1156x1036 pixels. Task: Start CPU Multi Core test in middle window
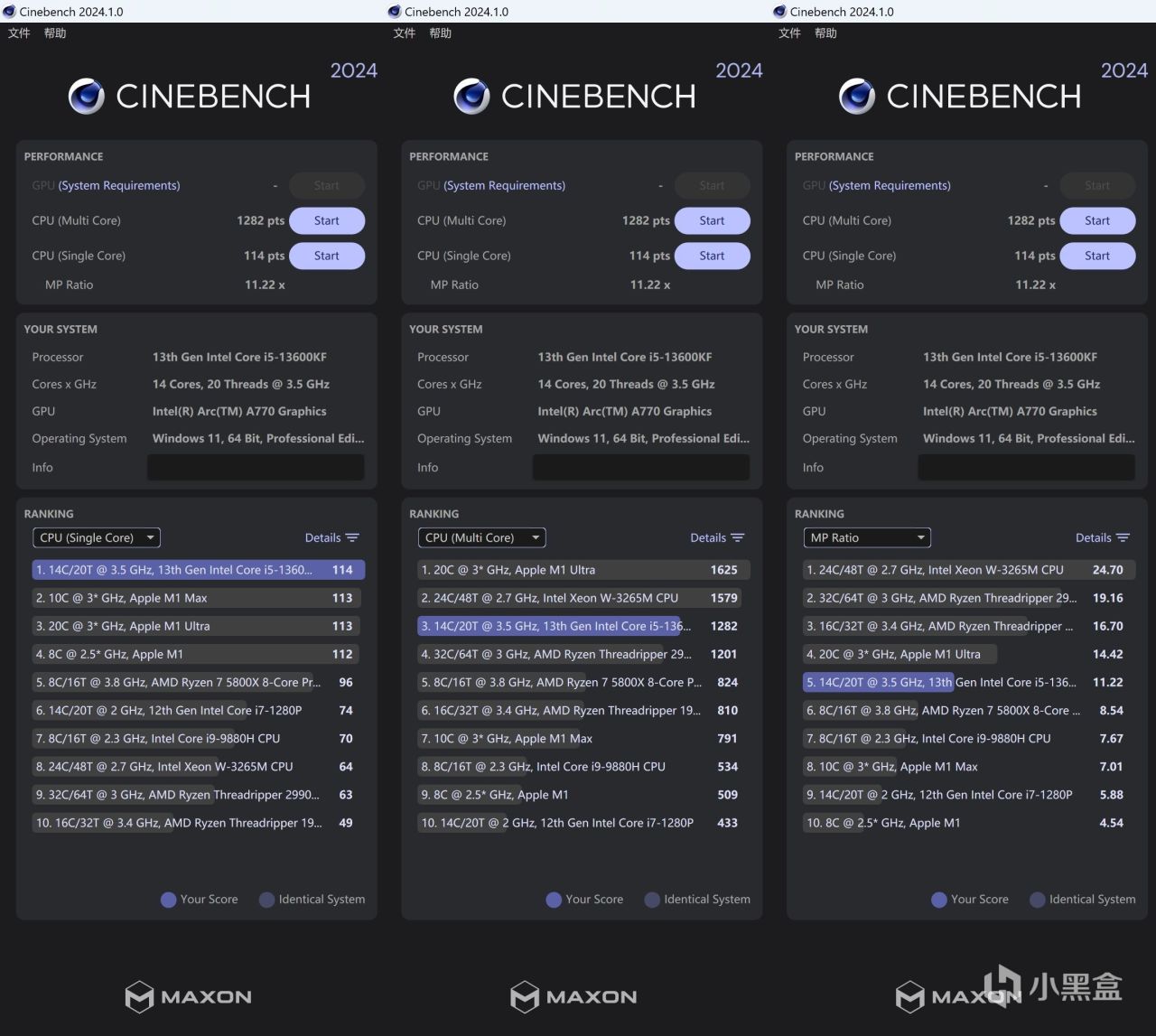click(x=712, y=220)
